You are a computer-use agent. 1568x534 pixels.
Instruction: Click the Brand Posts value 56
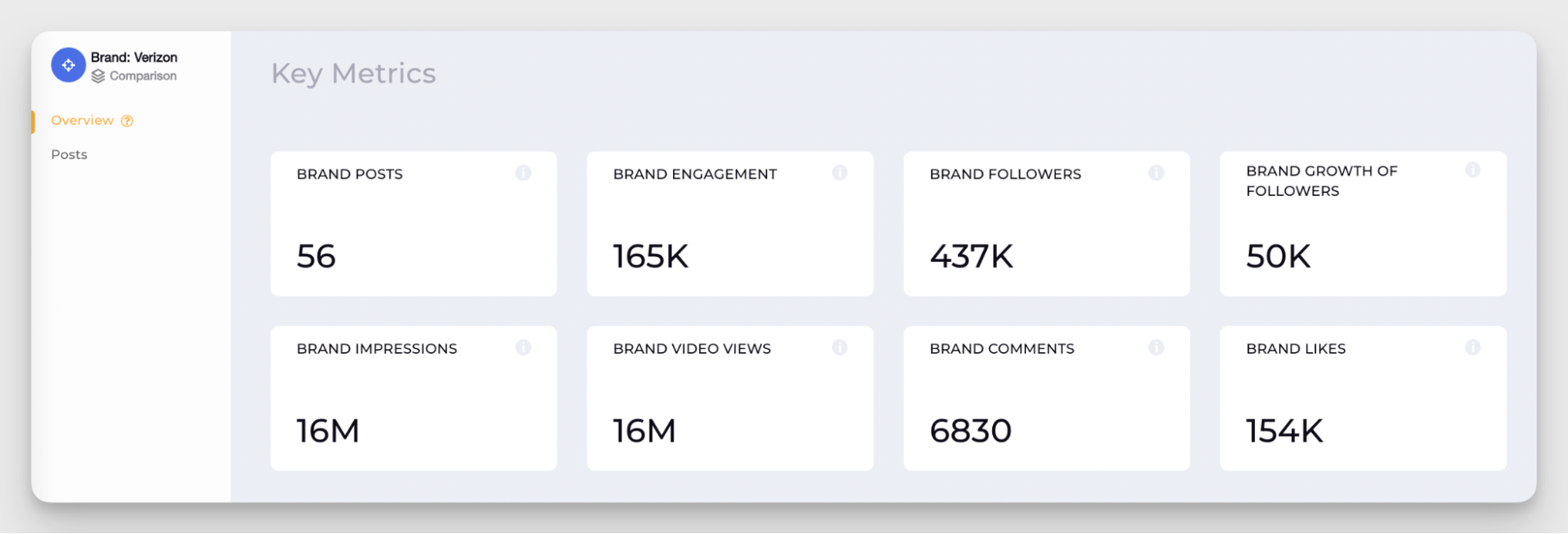(316, 256)
